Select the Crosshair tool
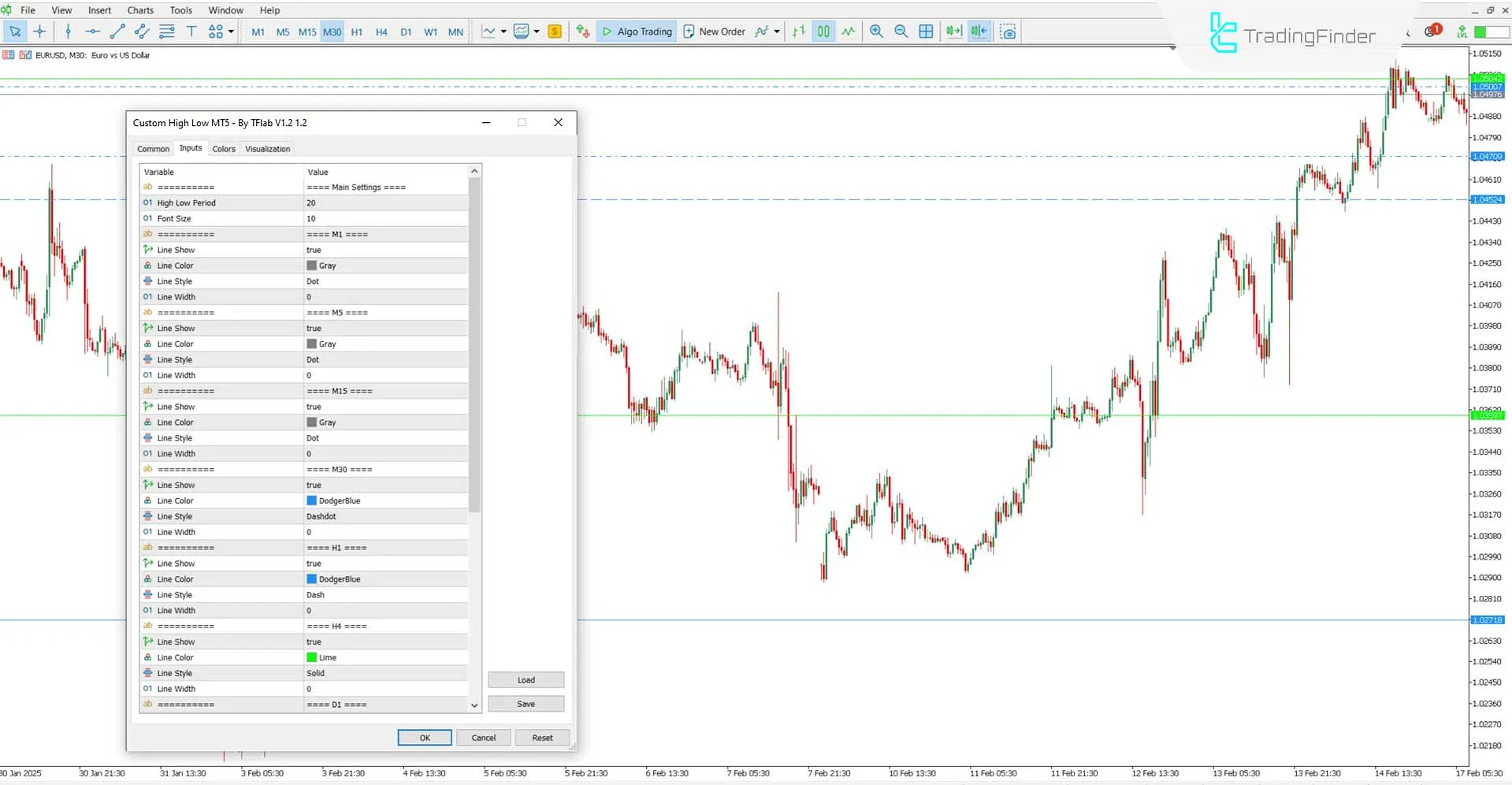This screenshot has height=785, width=1512. pos(41,32)
